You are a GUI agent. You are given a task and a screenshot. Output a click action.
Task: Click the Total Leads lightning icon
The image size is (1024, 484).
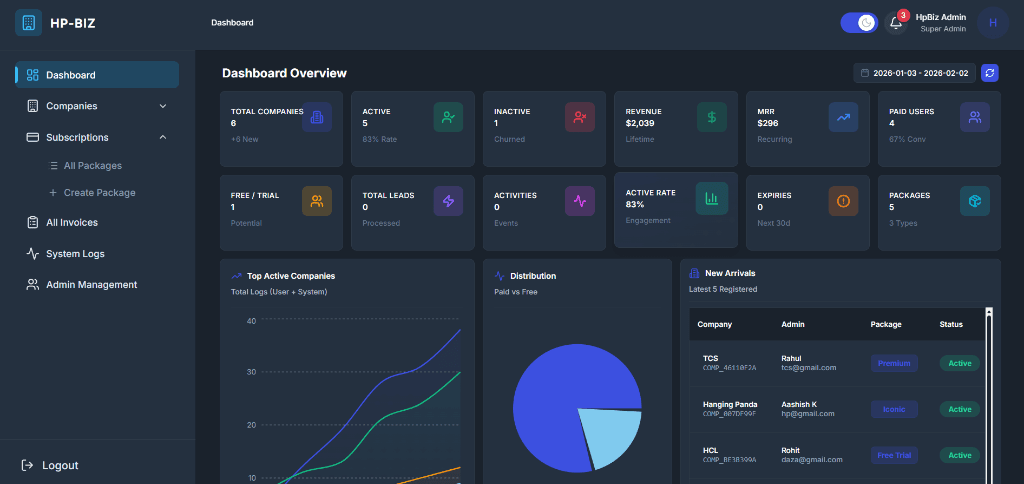449,201
